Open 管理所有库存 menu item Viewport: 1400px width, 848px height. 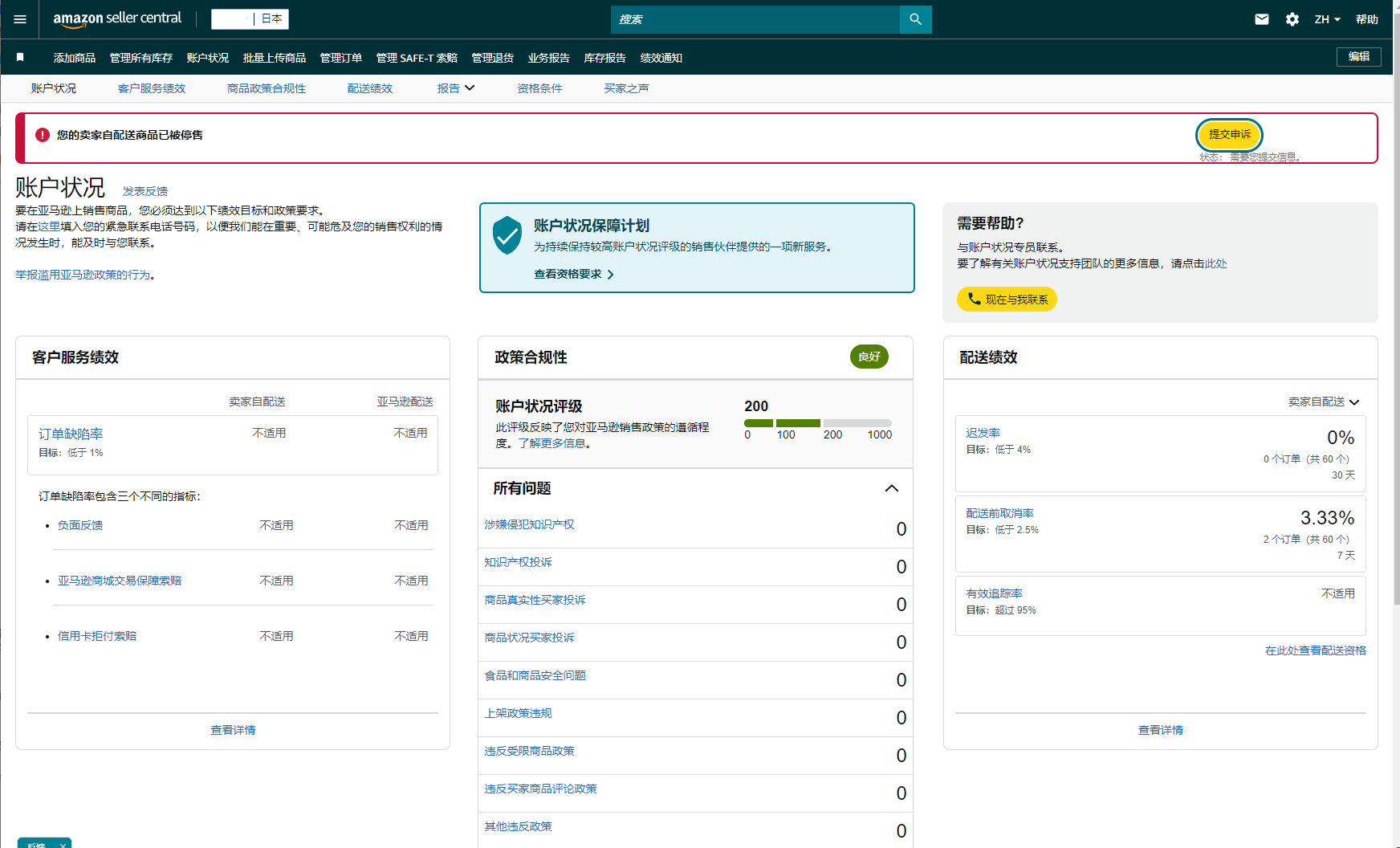[141, 58]
